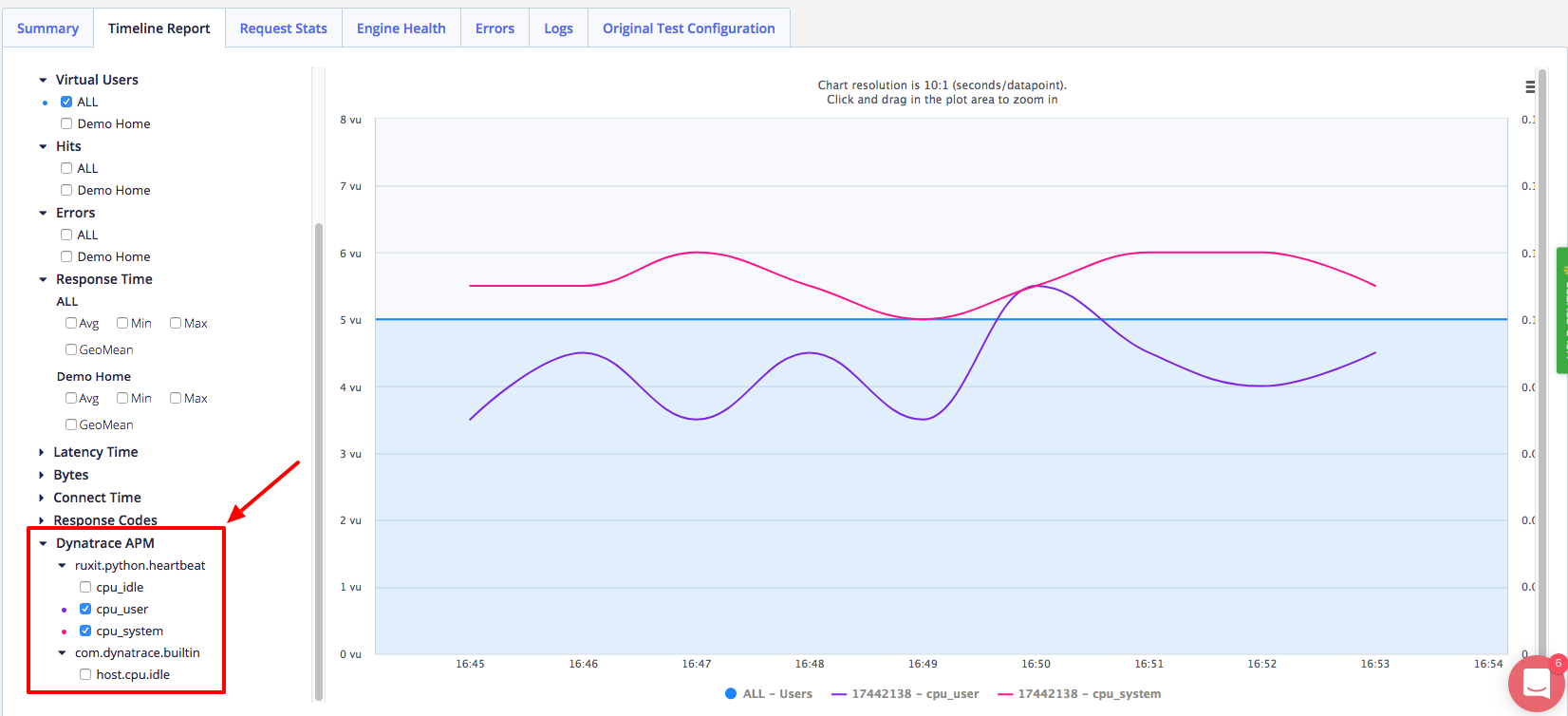The width and height of the screenshot is (1568, 716).
Task: Open the chart hamburger menu icon
Action: [x=1530, y=87]
